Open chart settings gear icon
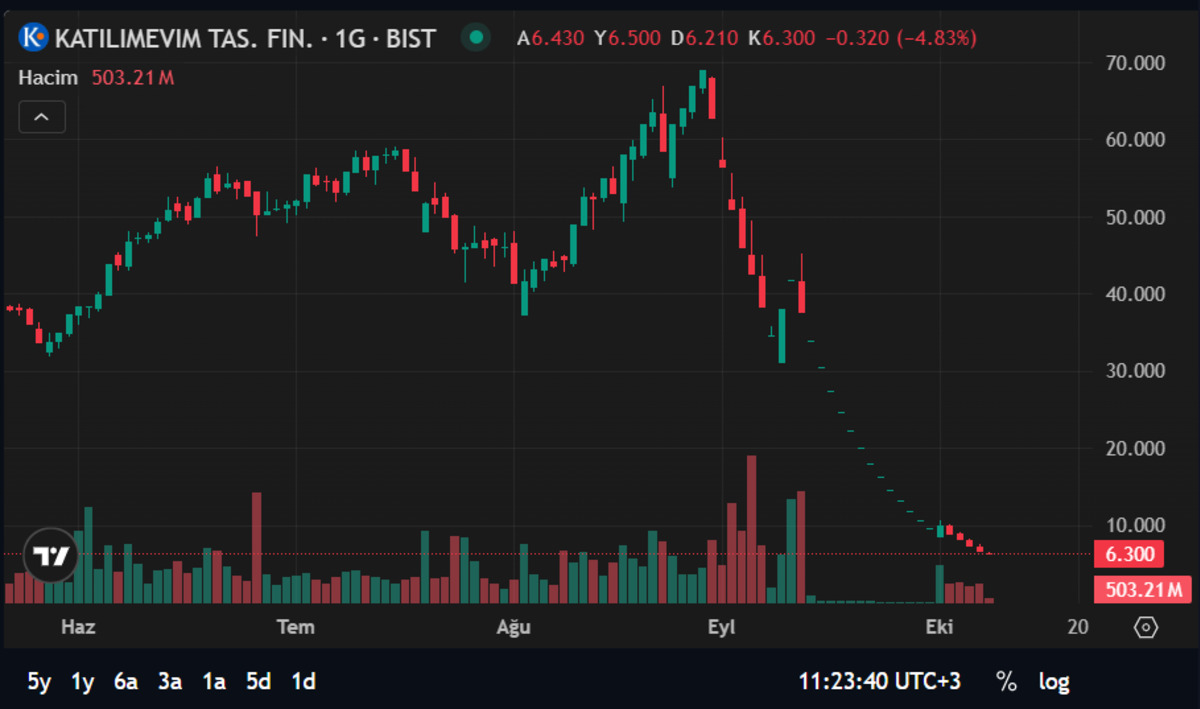The height and width of the screenshot is (709, 1200). click(x=1146, y=627)
